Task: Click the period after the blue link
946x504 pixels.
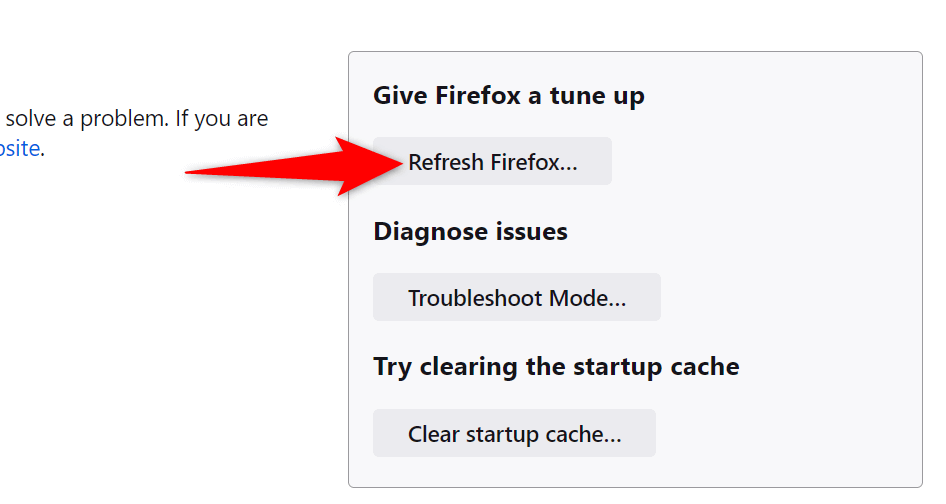Action: [43, 151]
